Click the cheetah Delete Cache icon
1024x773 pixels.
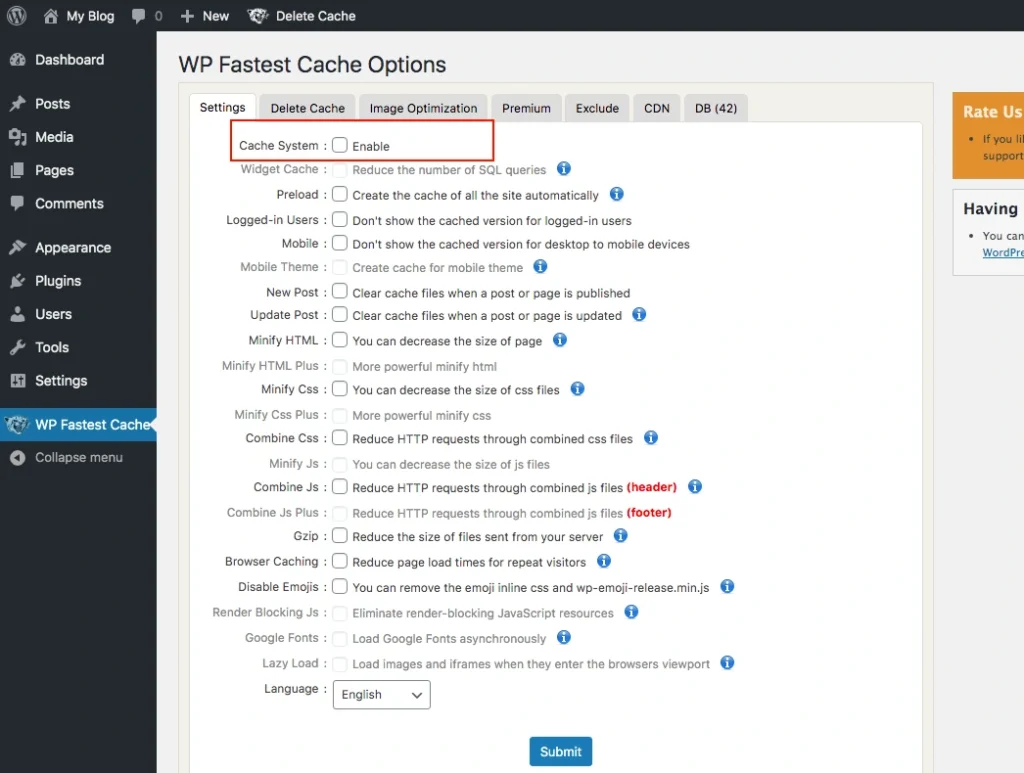258,16
